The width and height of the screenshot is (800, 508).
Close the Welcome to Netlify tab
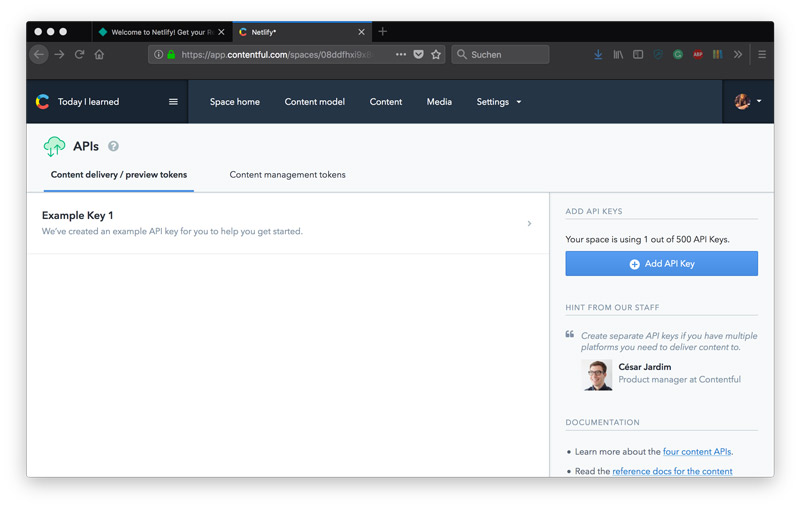(x=221, y=32)
